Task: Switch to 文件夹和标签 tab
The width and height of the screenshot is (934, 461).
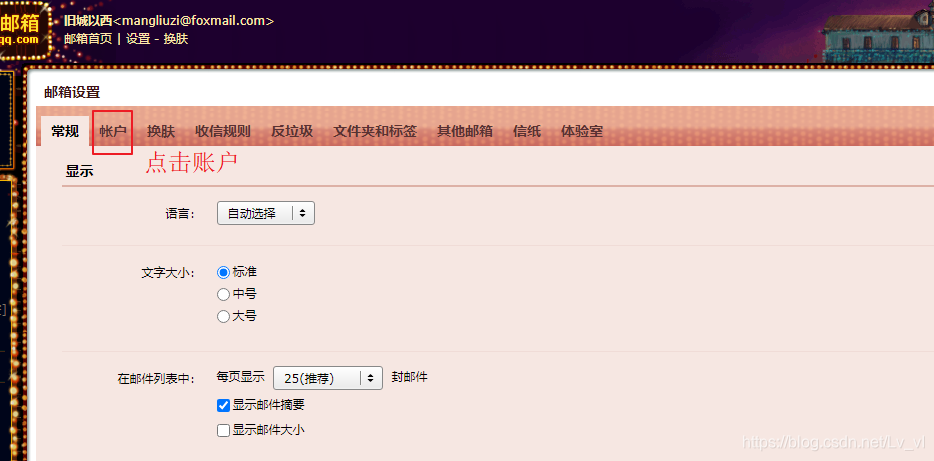Action: pyautogui.click(x=375, y=132)
